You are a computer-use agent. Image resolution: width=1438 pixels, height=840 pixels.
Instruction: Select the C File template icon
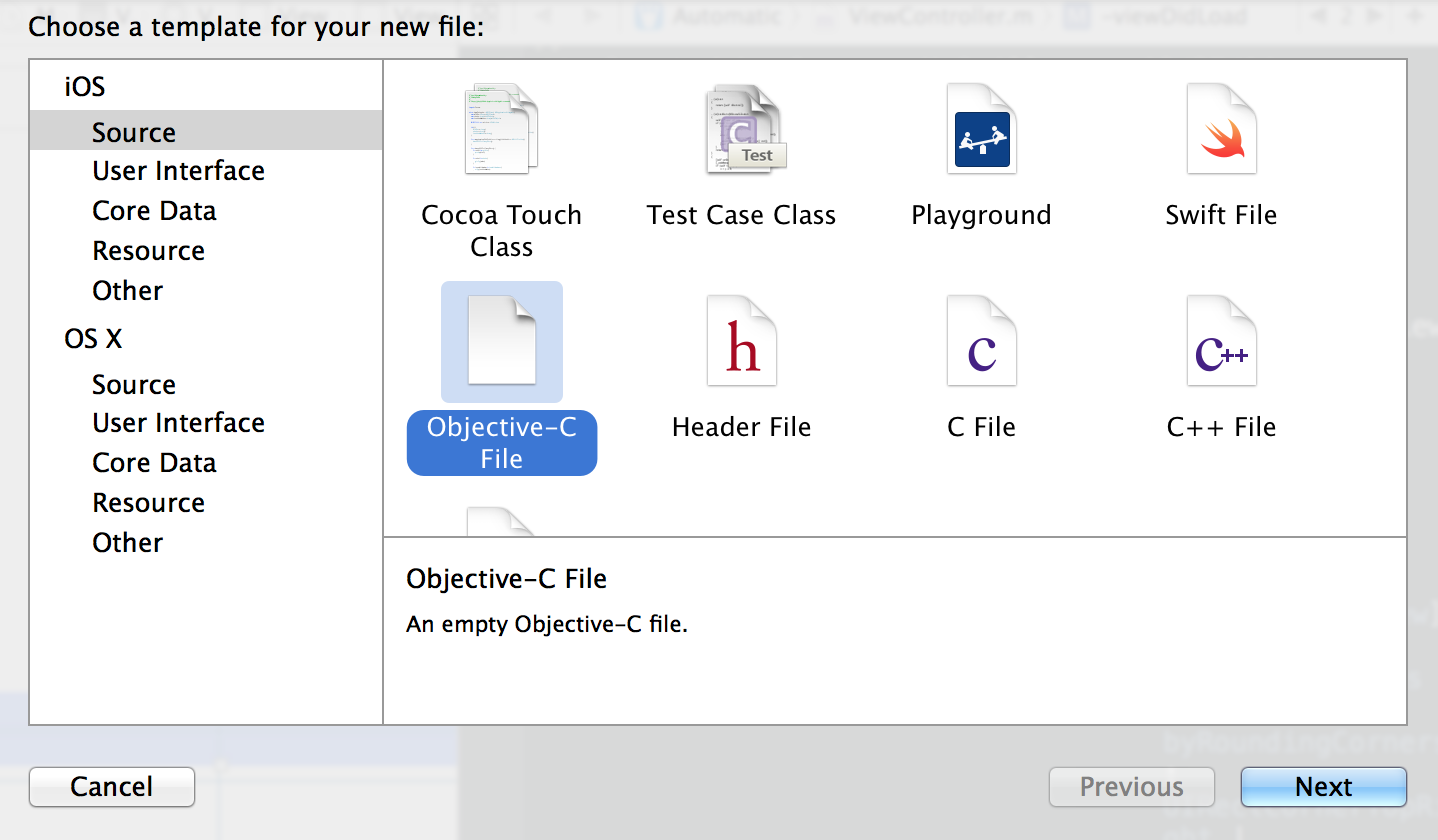pos(982,341)
